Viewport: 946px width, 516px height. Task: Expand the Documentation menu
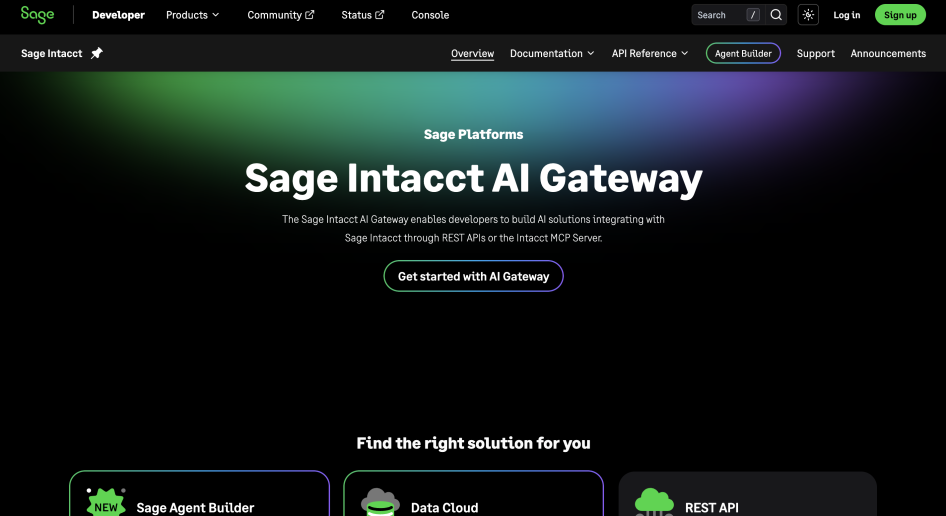(x=552, y=53)
